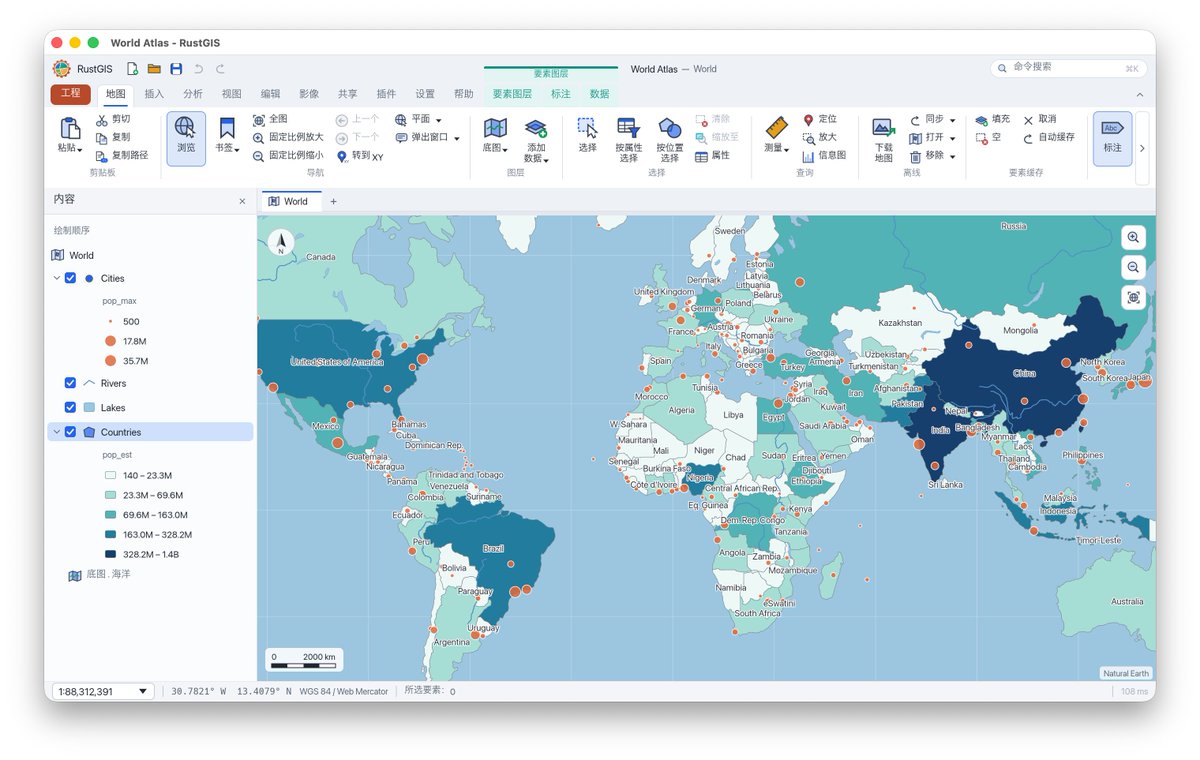Click 固定比例放大 fixed zoom in
The height and width of the screenshot is (760, 1200).
(x=288, y=137)
